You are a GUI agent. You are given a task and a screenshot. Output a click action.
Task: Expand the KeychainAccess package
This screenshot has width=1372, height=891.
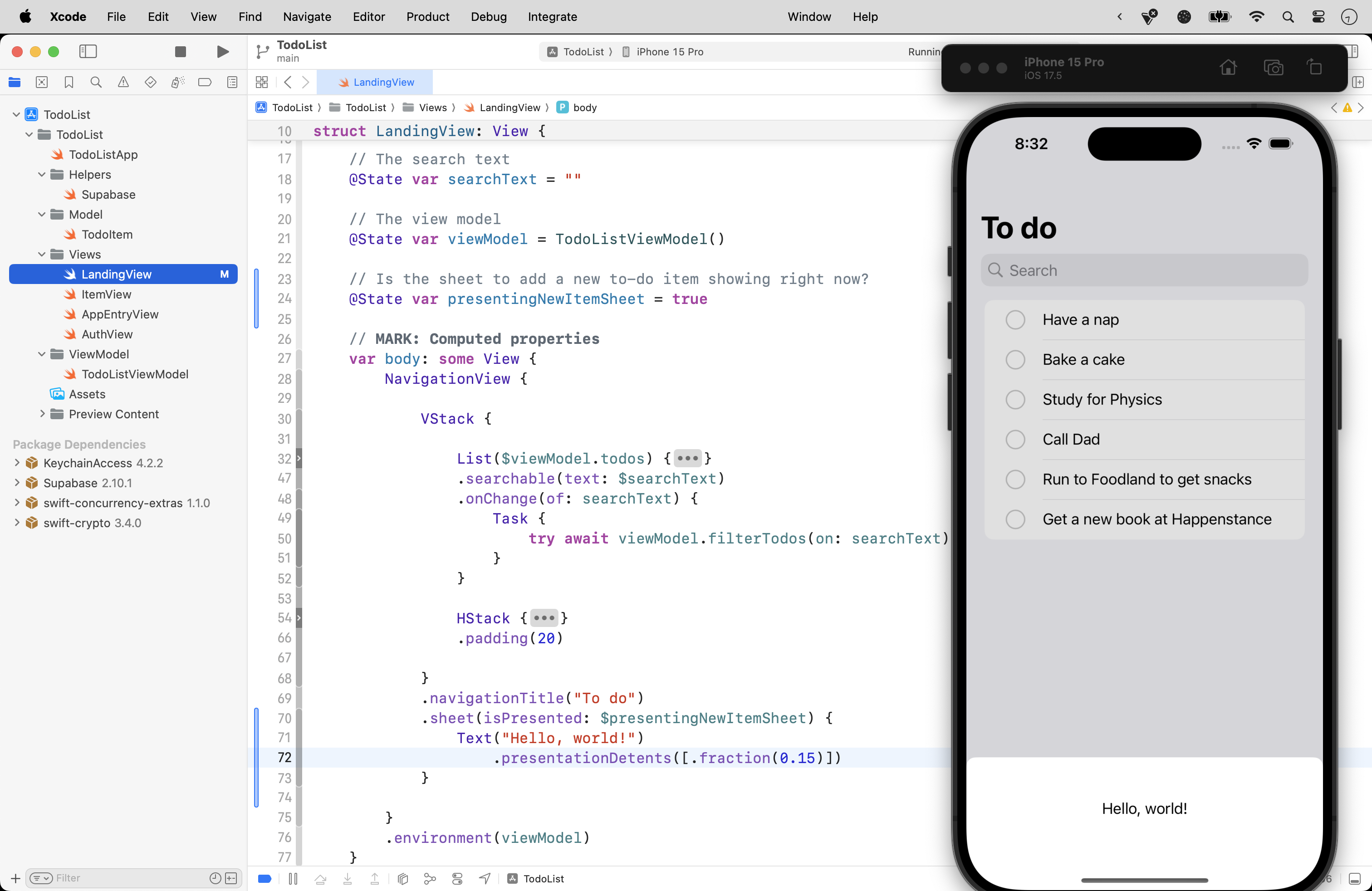(17, 463)
